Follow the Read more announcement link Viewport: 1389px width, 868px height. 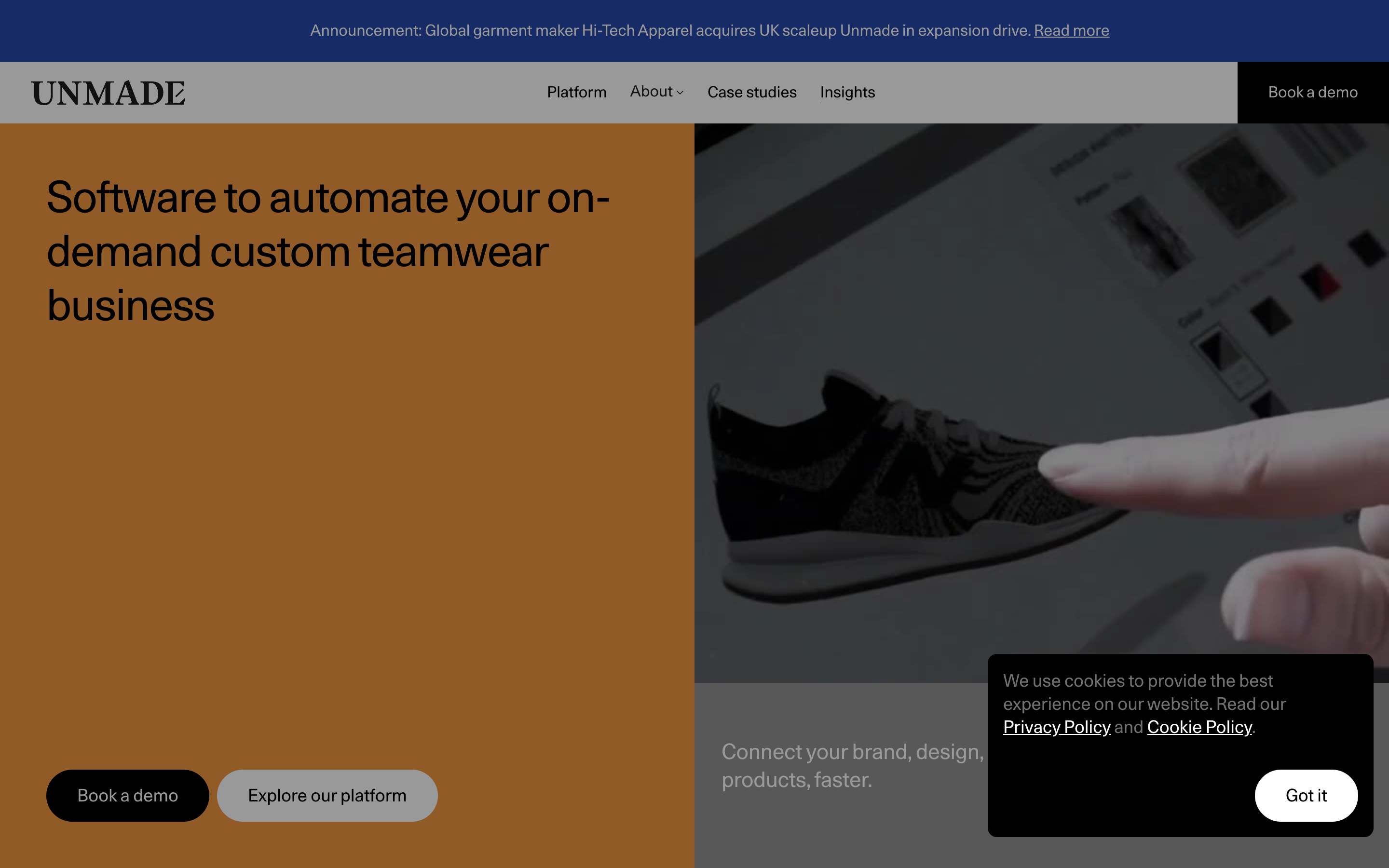coord(1071,30)
